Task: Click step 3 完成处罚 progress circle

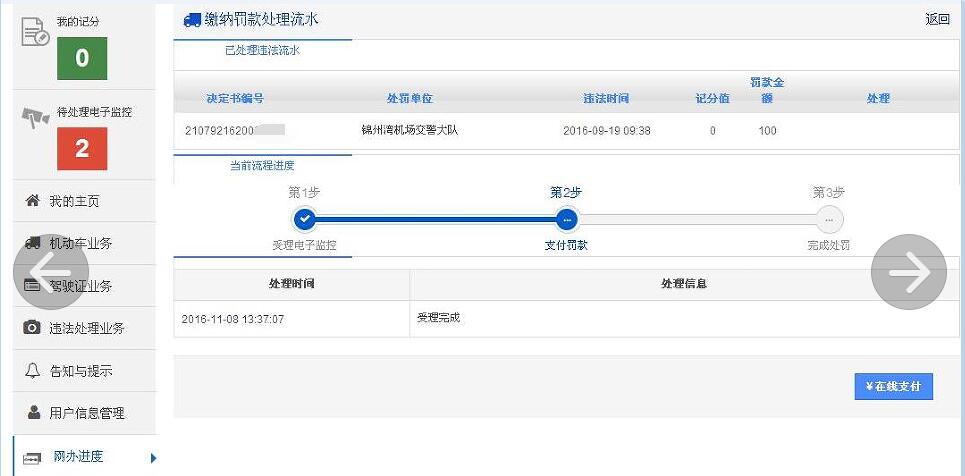Action: [829, 219]
